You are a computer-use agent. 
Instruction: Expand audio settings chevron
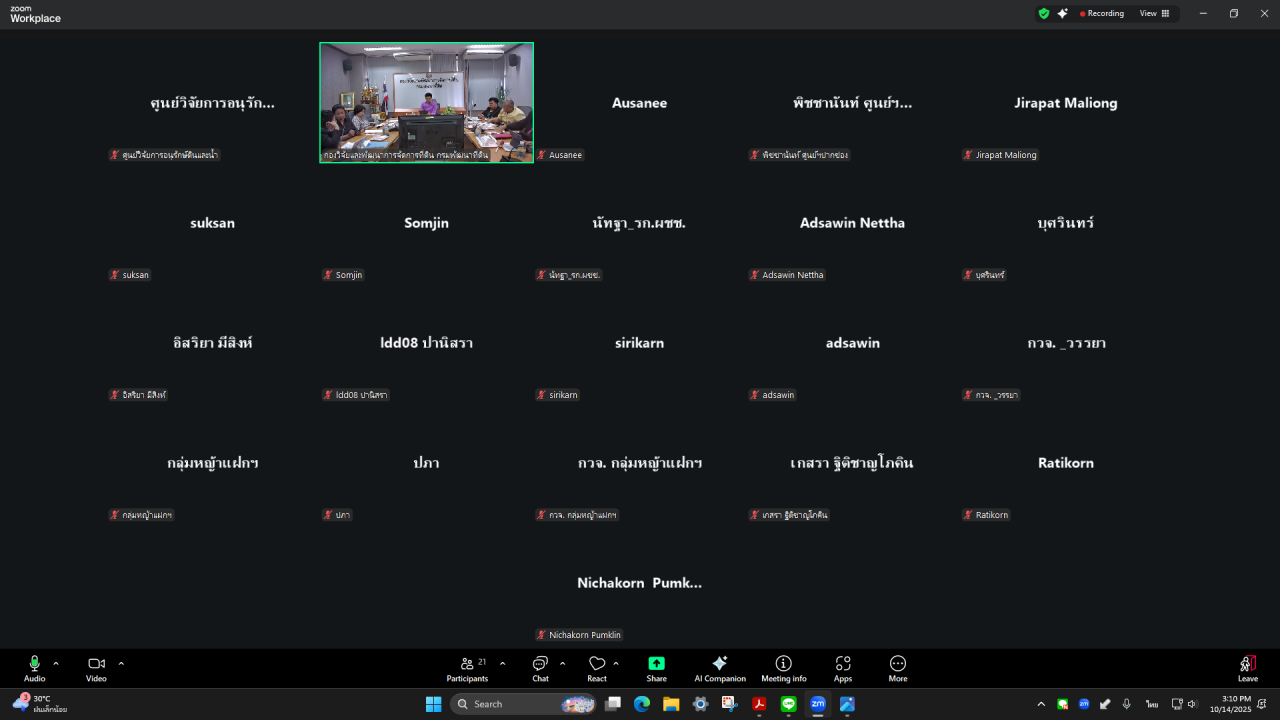56,663
